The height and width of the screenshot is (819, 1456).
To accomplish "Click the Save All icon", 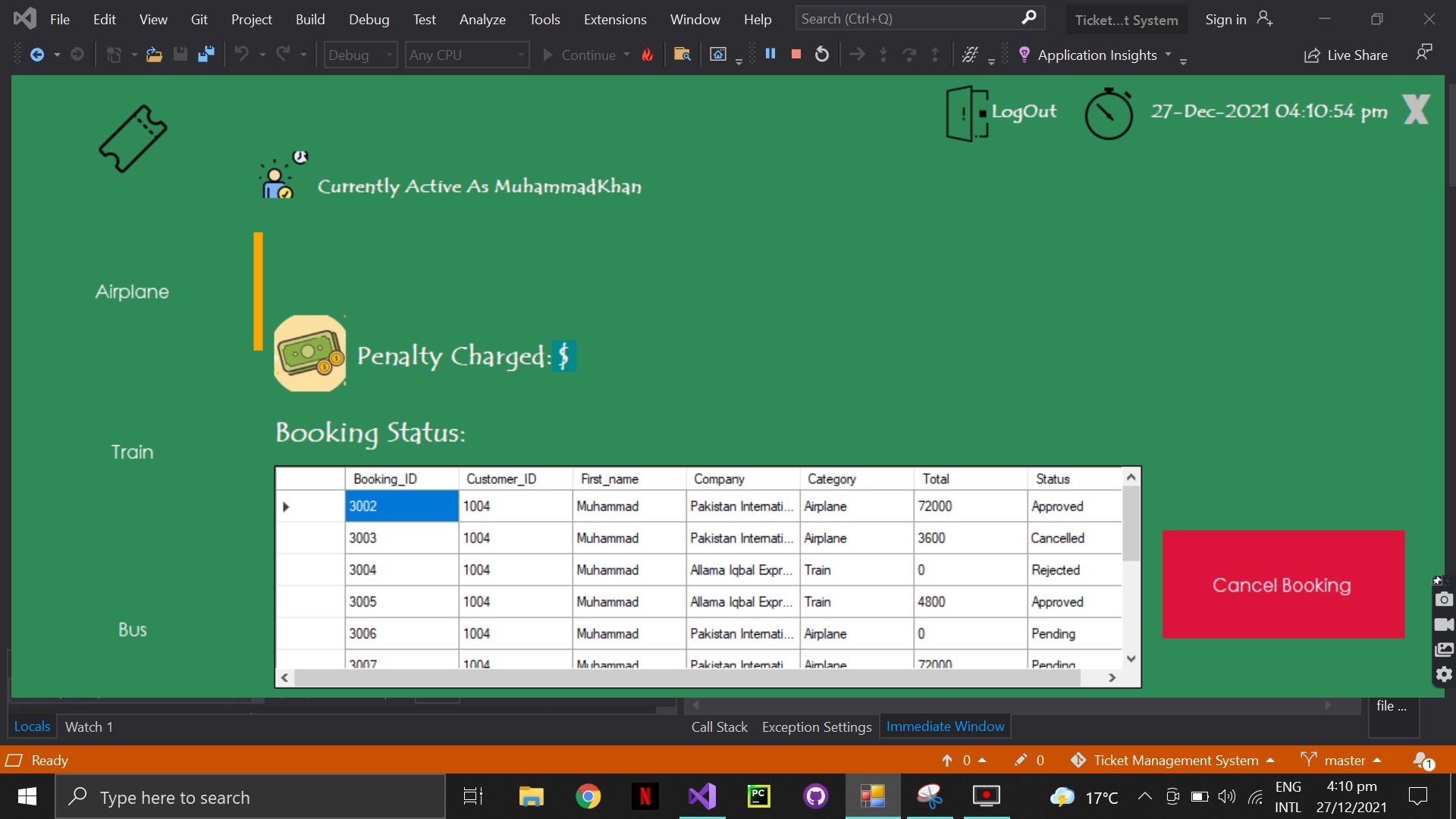I will click(x=206, y=55).
